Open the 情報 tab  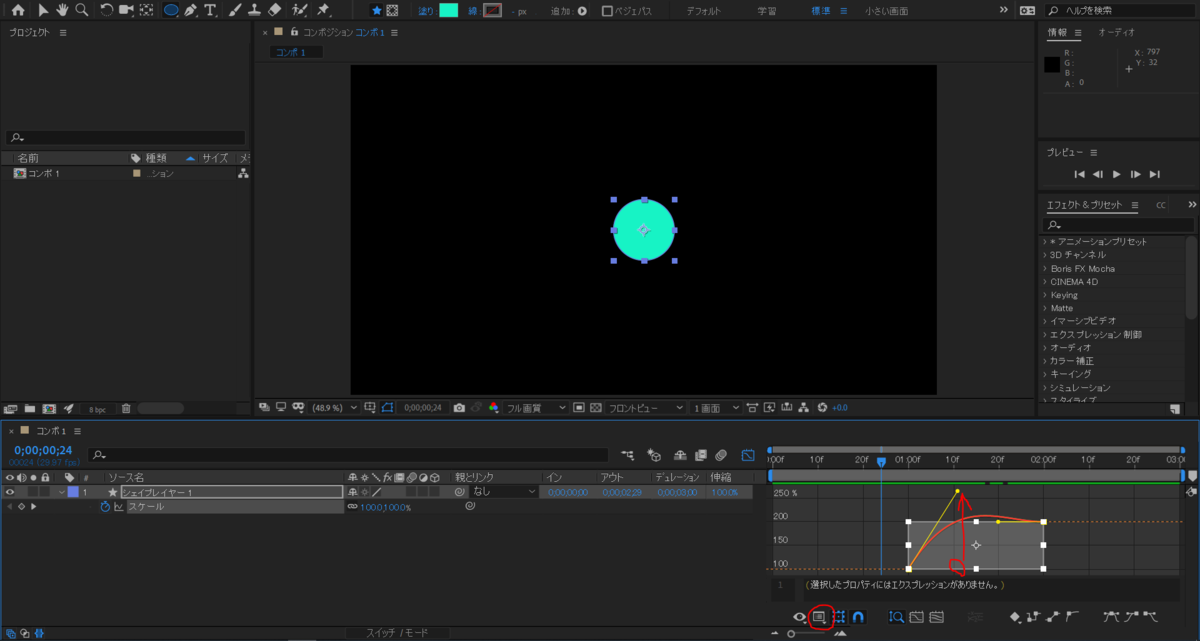pos(1057,32)
